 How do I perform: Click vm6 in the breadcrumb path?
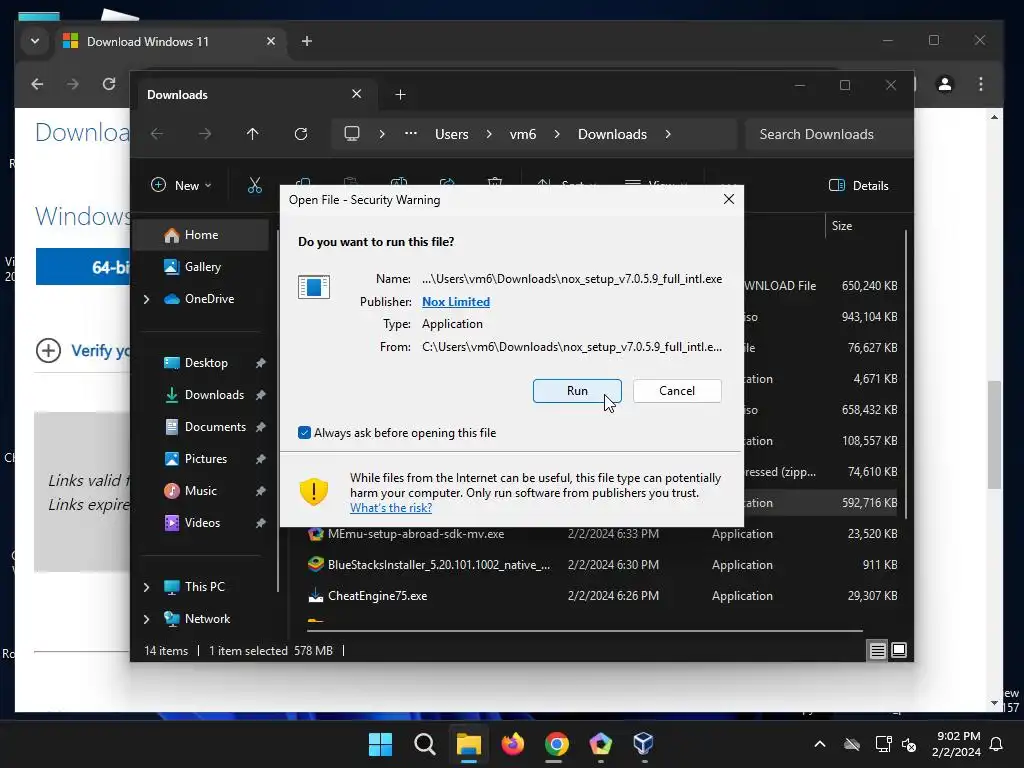click(x=522, y=134)
